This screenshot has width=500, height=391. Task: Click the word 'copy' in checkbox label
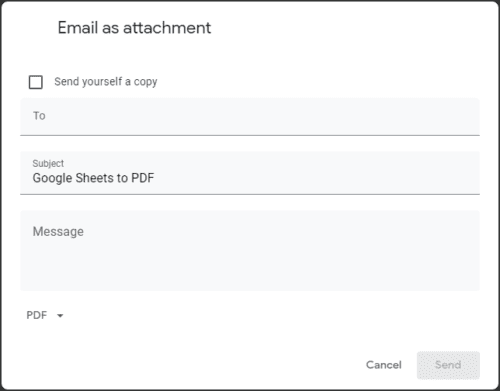[x=145, y=82]
